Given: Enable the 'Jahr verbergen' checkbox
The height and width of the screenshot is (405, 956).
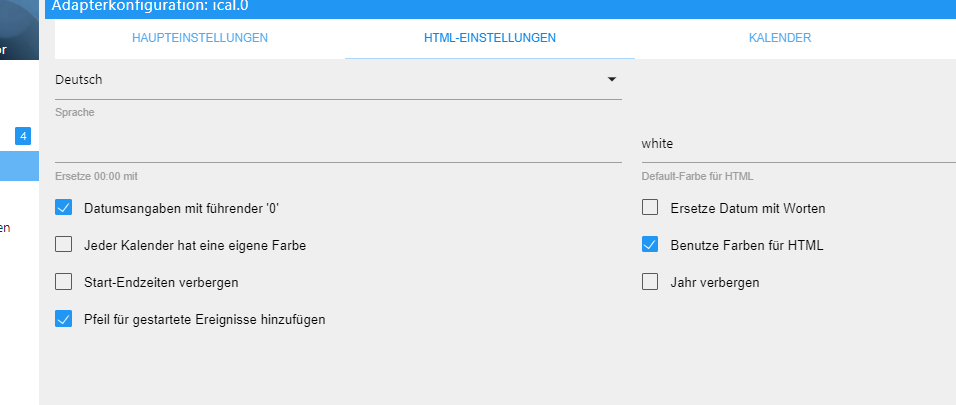Looking at the screenshot, I should pyautogui.click(x=650, y=282).
